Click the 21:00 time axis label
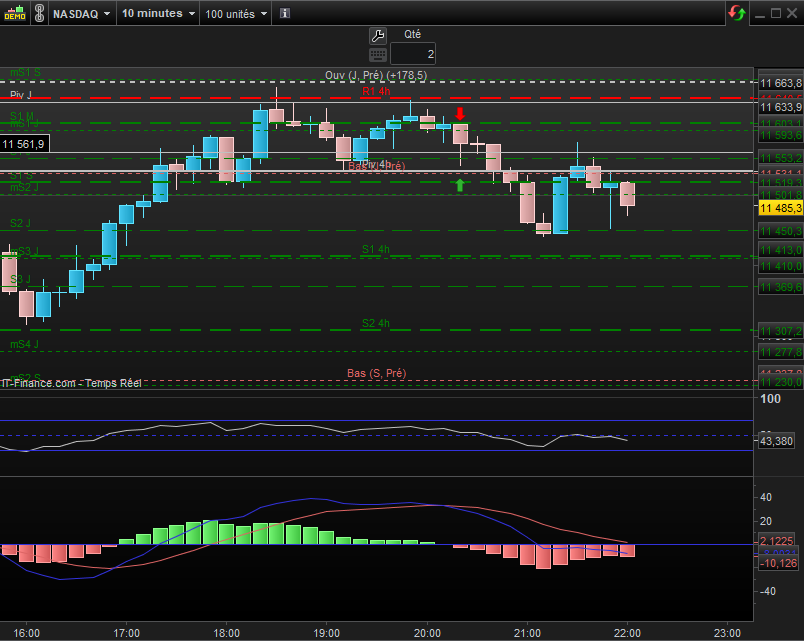The image size is (804, 641). [x=527, y=633]
